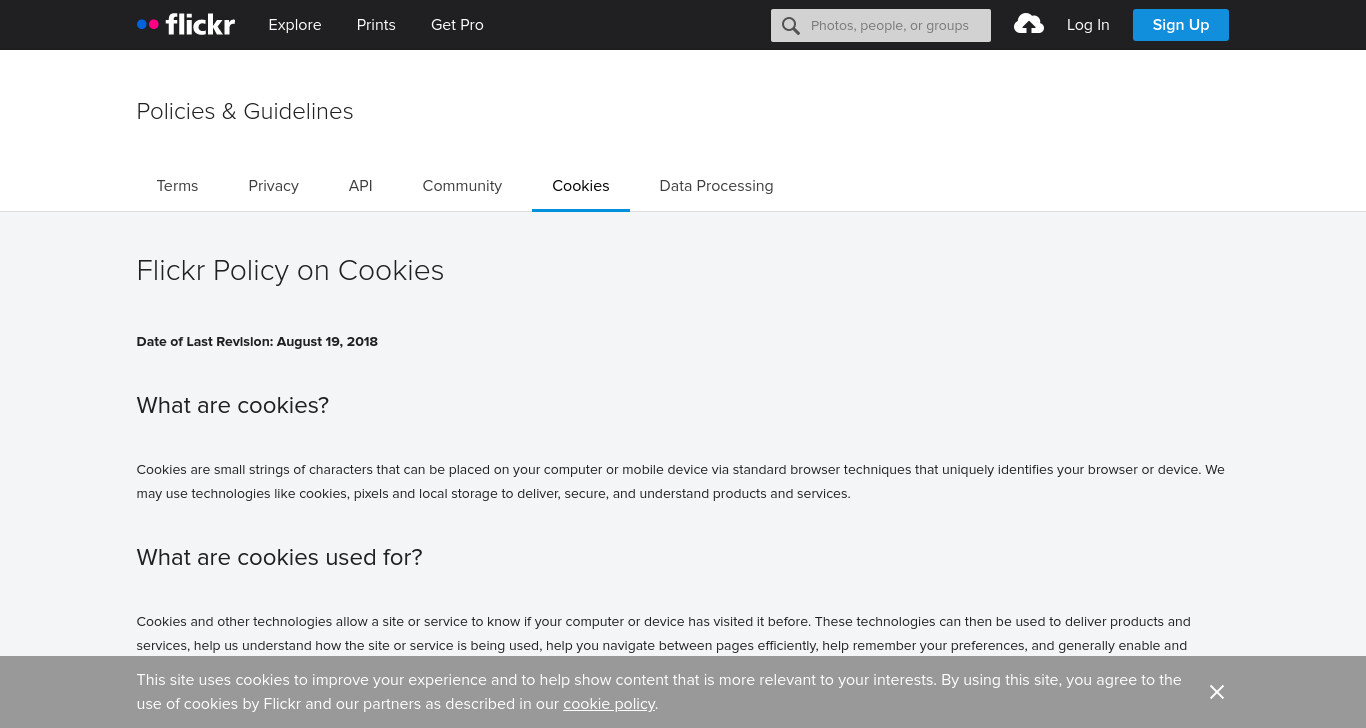
Task: Switch to the Privacy tab
Action: (x=274, y=186)
